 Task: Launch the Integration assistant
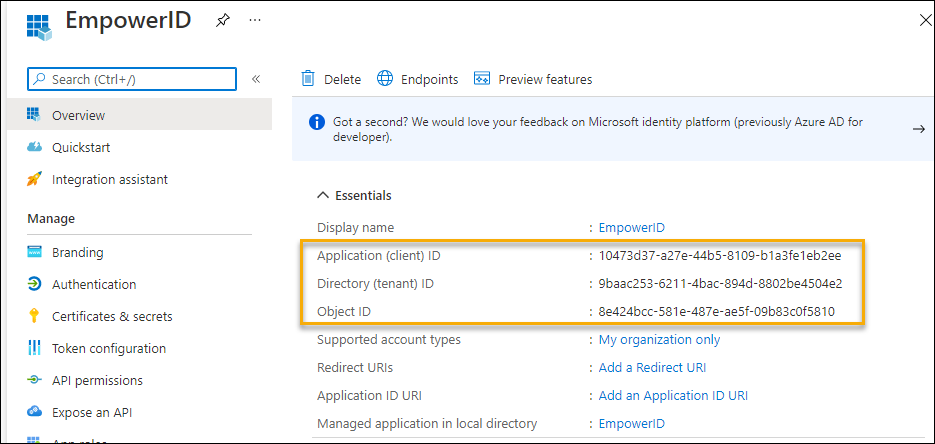pyautogui.click(x=109, y=179)
